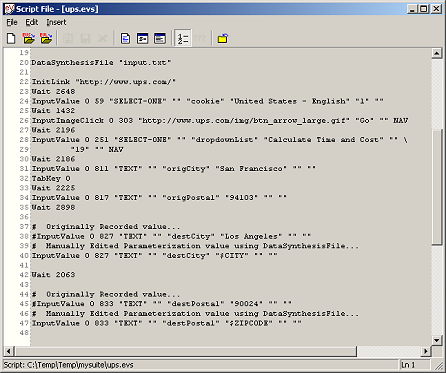Click the InputValue line containing "cookie"
The image size is (446, 373).
[x=207, y=101]
